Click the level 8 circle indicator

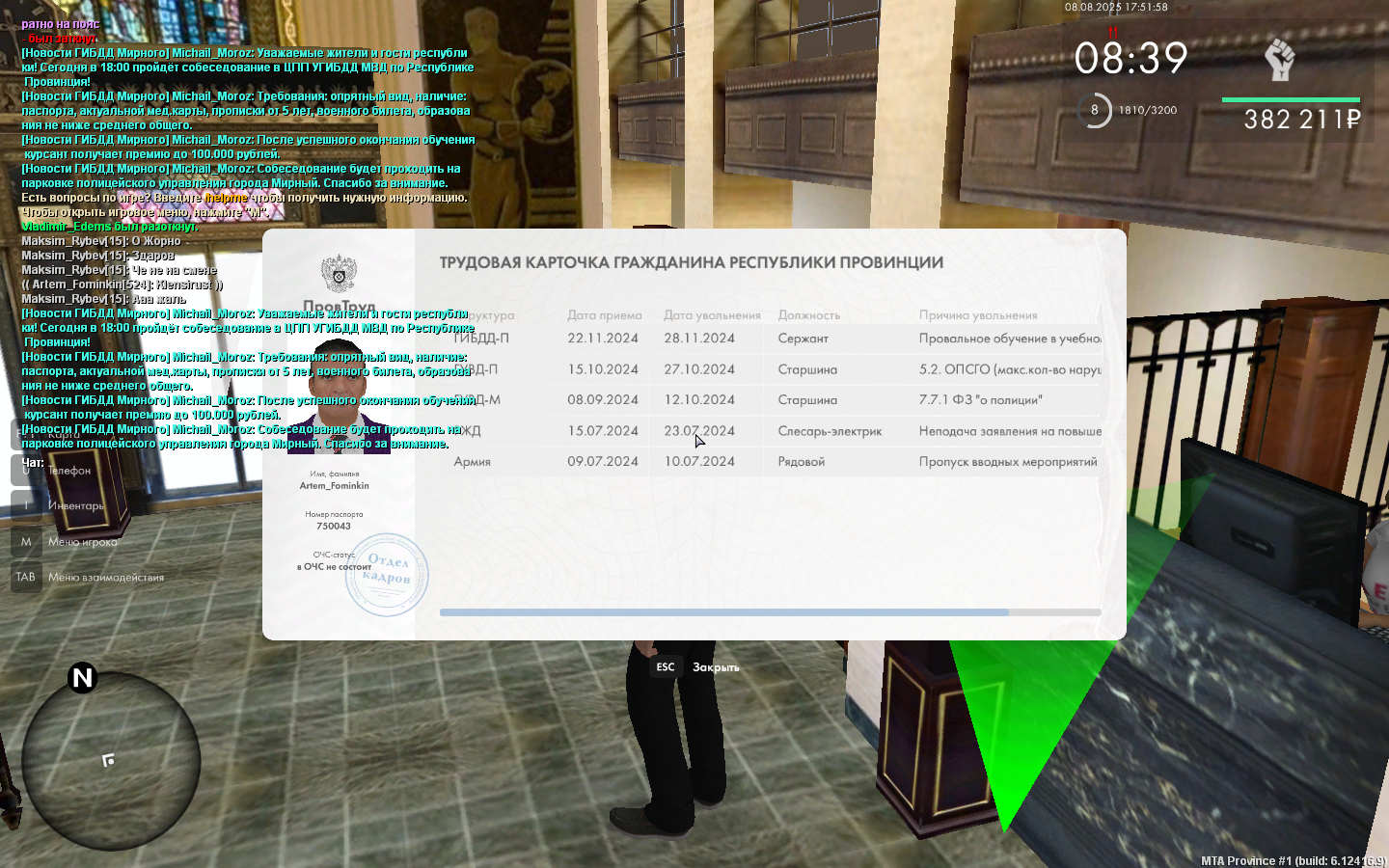(1095, 110)
